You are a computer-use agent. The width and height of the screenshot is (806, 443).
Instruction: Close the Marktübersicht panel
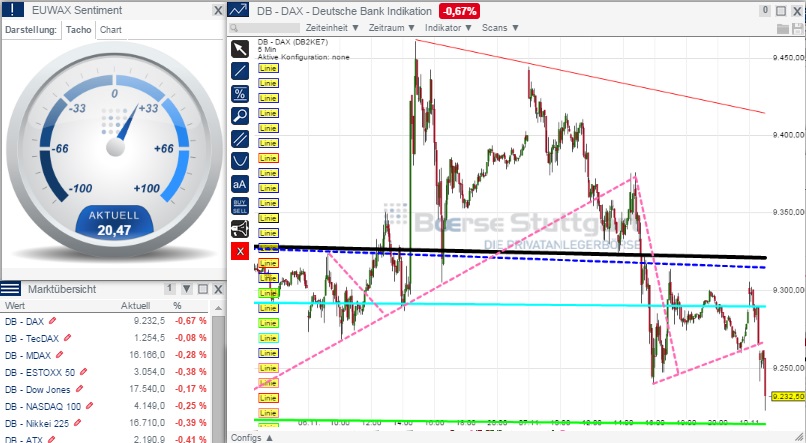(x=218, y=289)
